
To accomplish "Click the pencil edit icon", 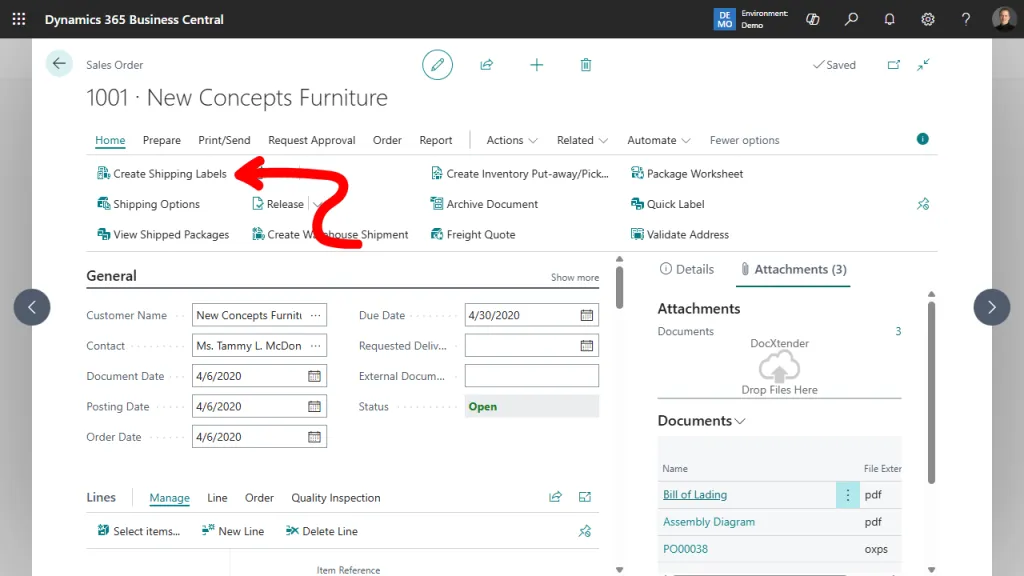I will [437, 65].
